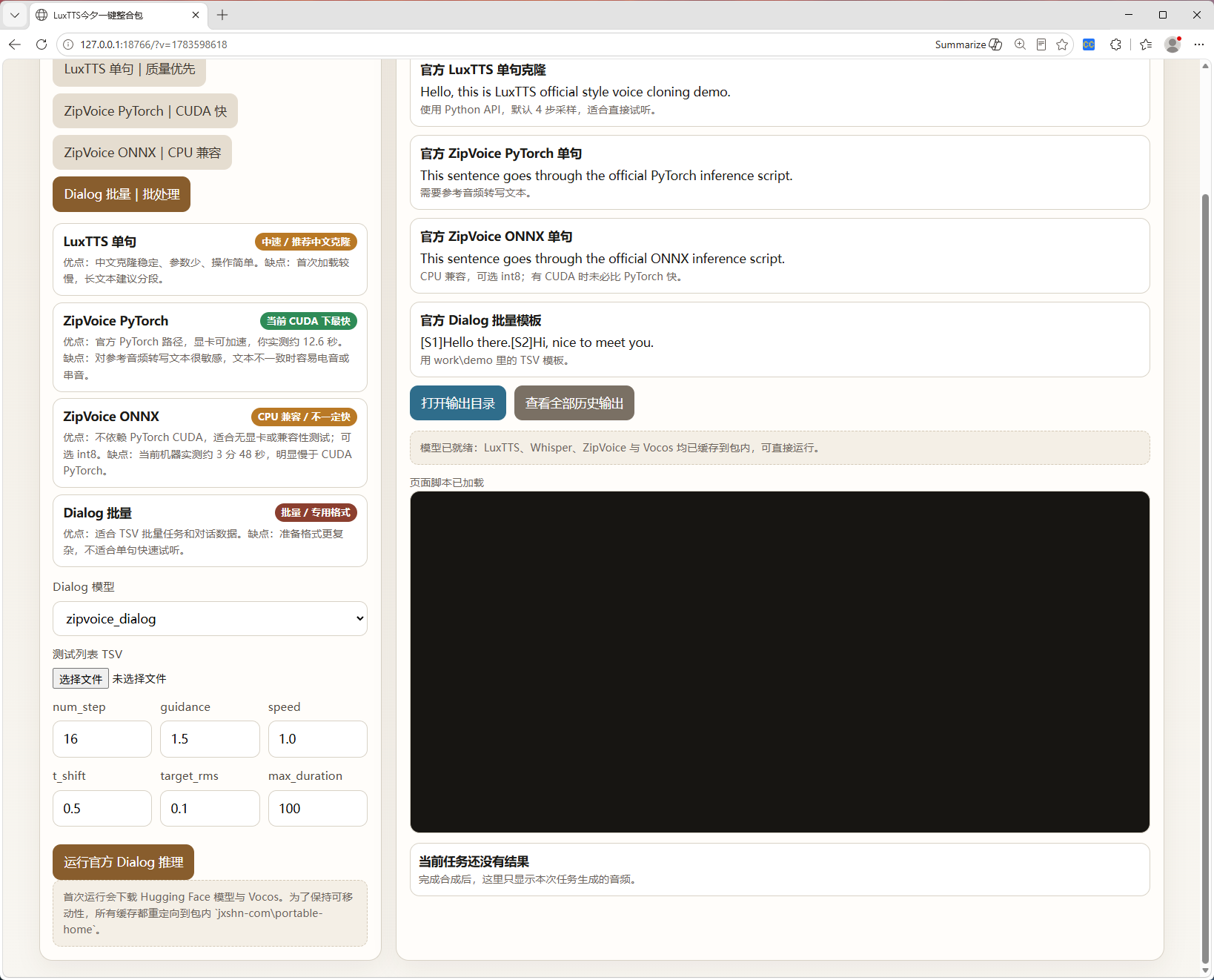Bookmark this page with the star
The width and height of the screenshot is (1214, 980).
[1062, 44]
